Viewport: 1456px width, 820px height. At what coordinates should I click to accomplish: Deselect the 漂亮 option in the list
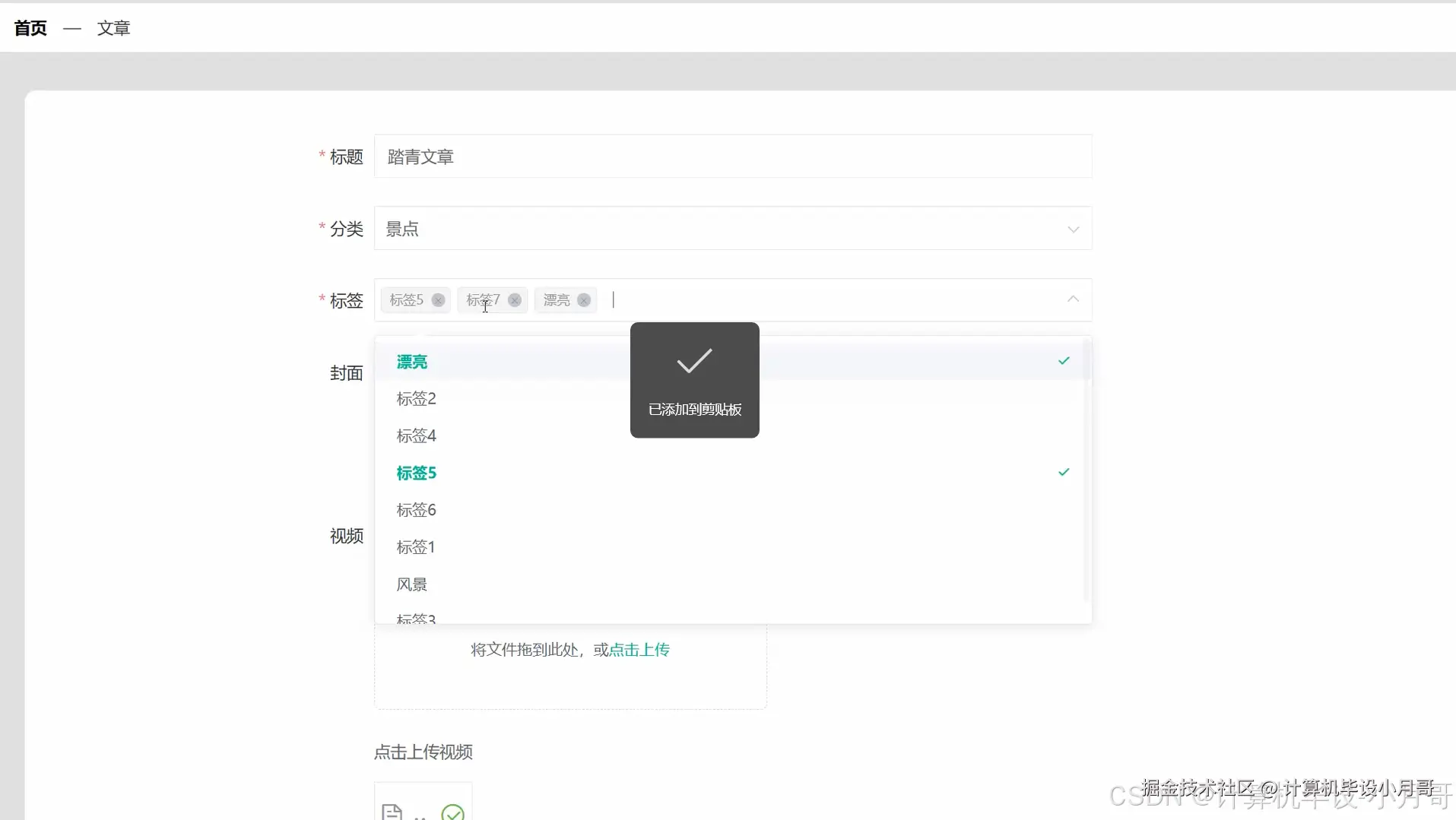(x=411, y=361)
